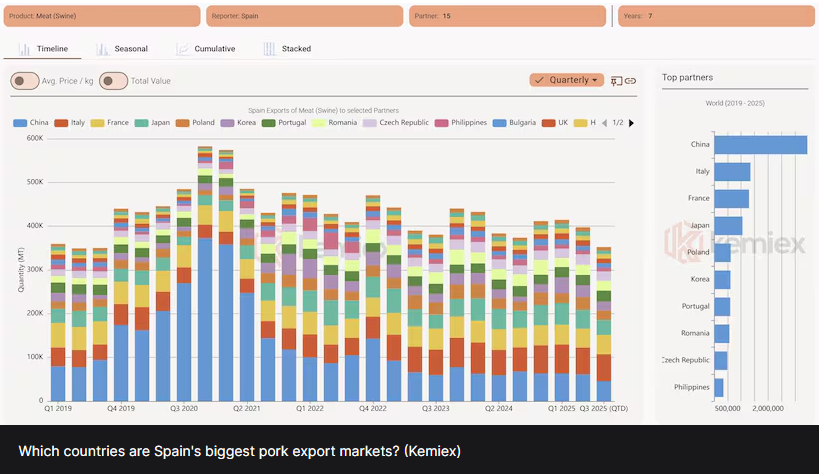Image resolution: width=819 pixels, height=474 pixels.
Task: Copy chart link with the chain icon
Action: [x=631, y=80]
